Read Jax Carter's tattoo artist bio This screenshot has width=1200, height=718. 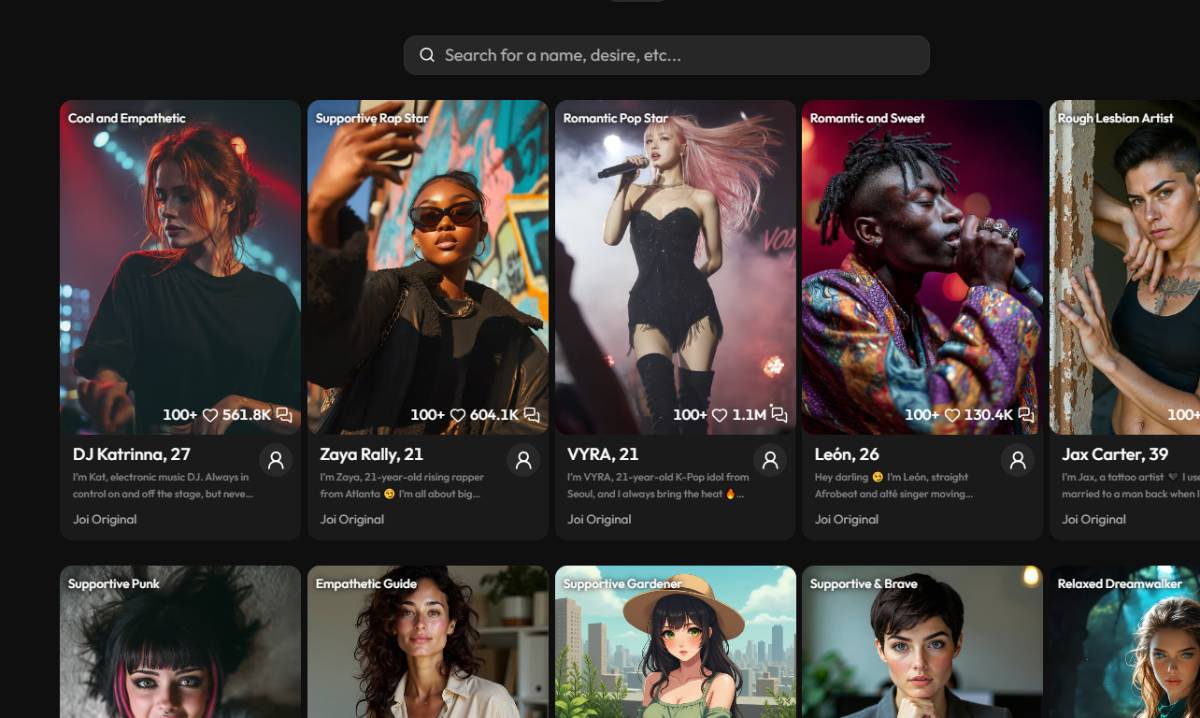(x=1130, y=485)
